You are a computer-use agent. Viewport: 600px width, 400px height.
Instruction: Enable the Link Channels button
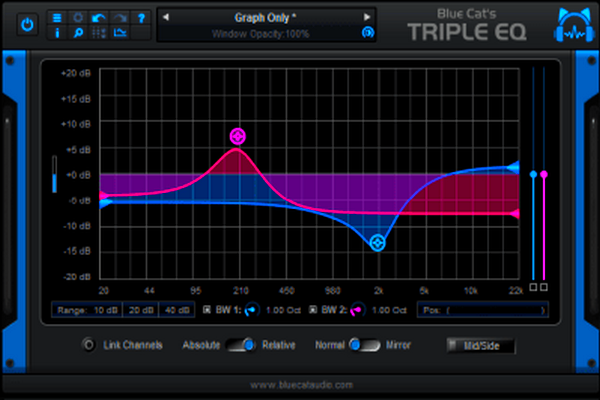coord(89,345)
